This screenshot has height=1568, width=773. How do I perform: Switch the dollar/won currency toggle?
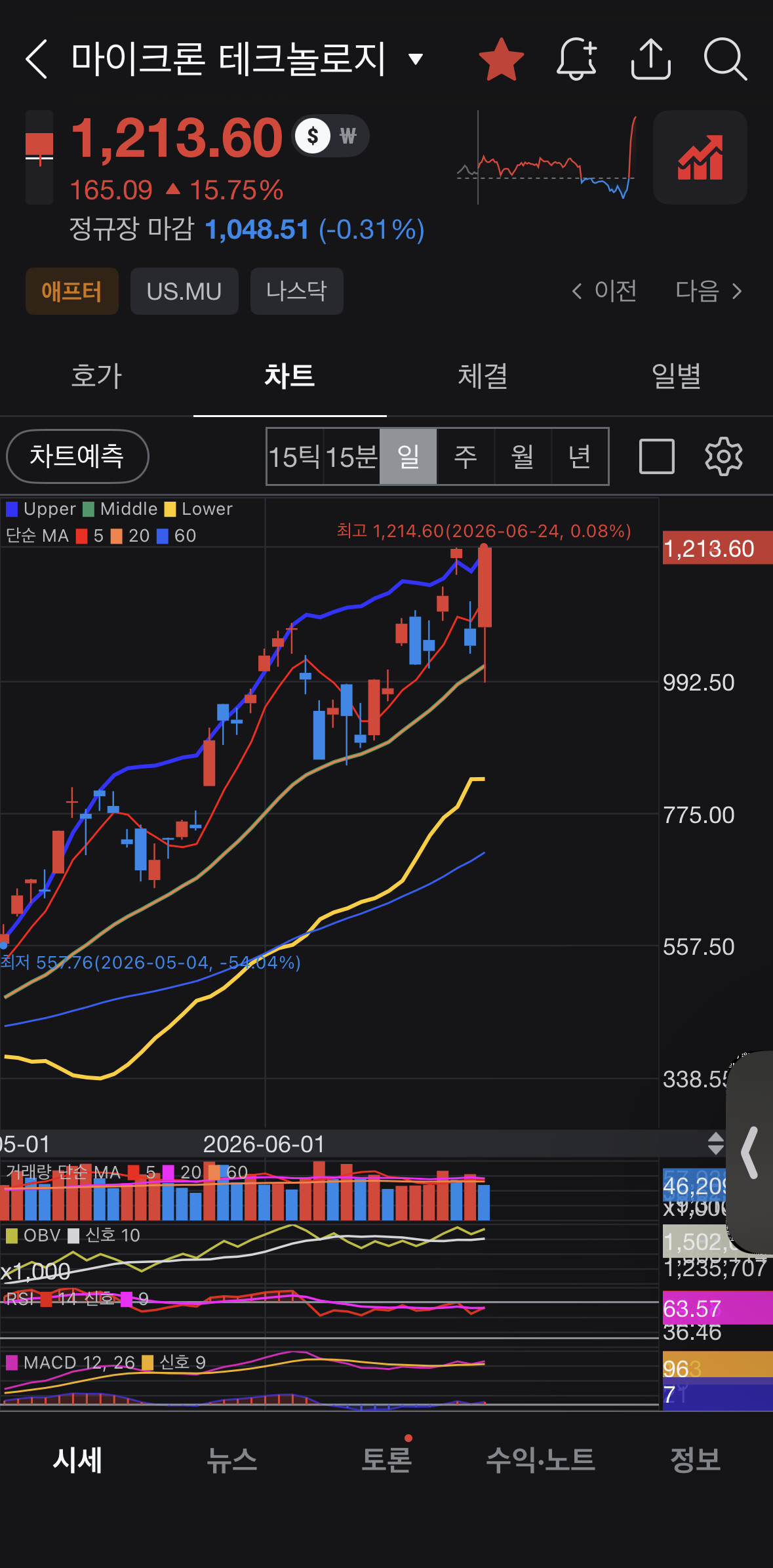coord(331,136)
